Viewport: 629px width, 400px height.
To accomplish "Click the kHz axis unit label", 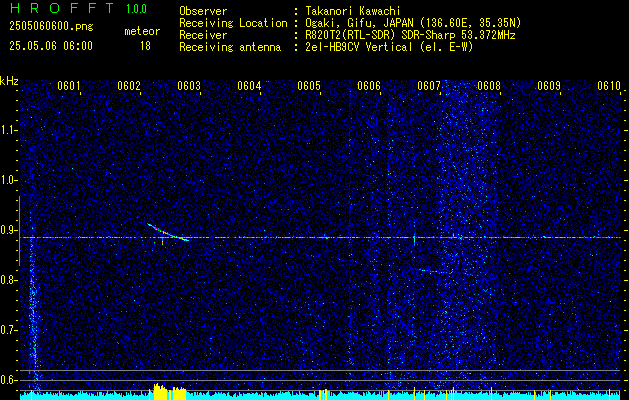I will (9, 81).
